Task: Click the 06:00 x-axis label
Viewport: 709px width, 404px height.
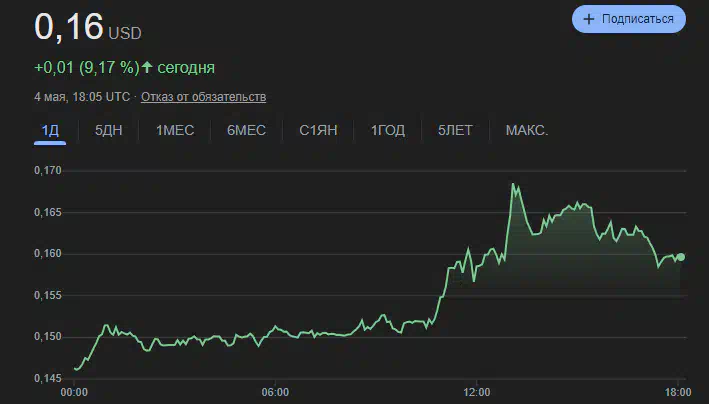Action: coord(275,392)
